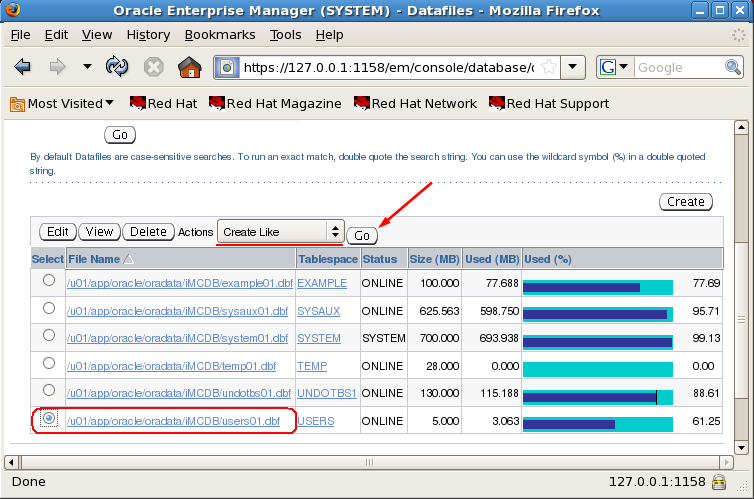Click the vertical scrollbar up arrow
This screenshot has height=499, width=754.
point(741,127)
